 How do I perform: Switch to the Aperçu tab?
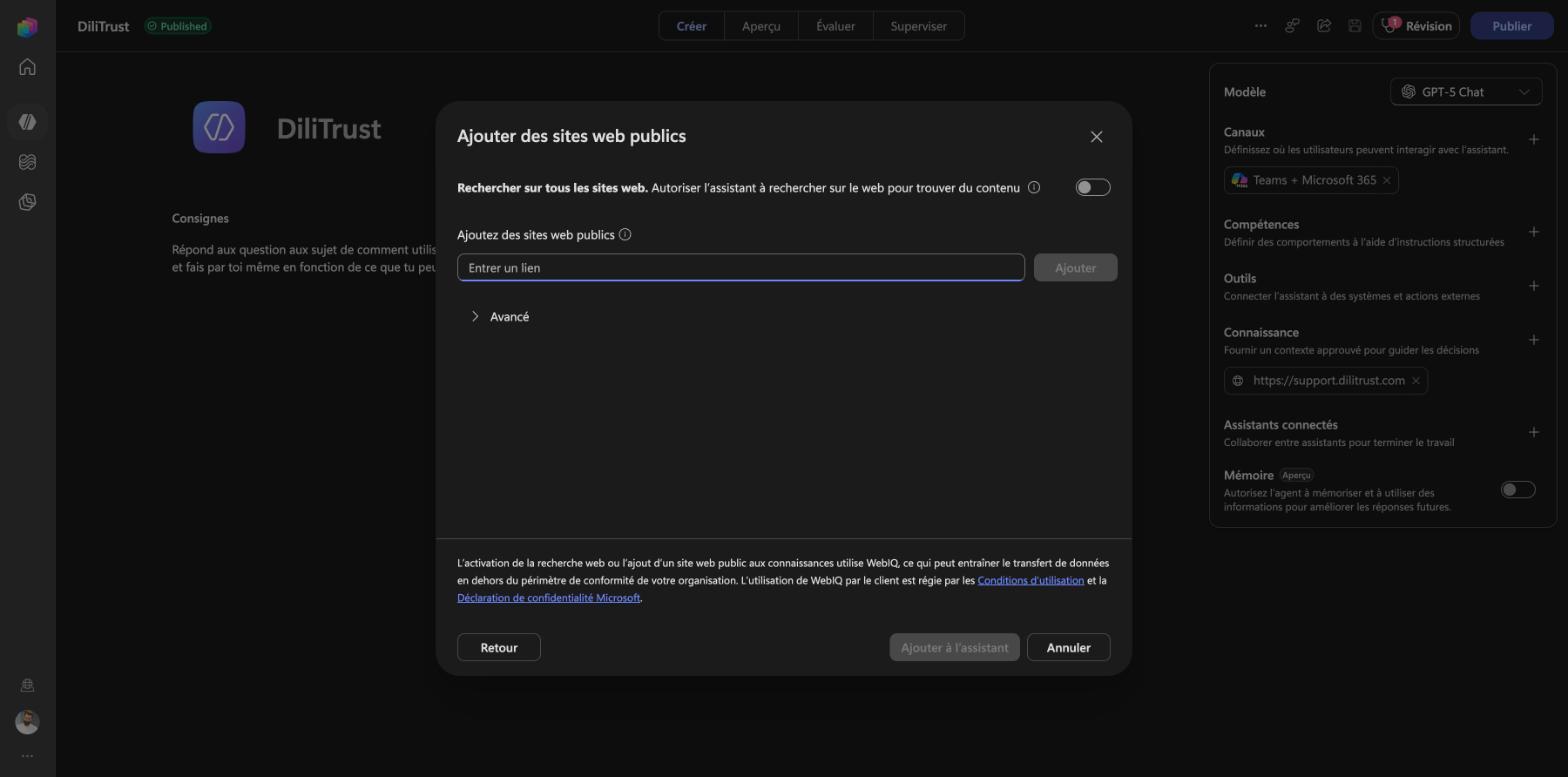click(761, 26)
